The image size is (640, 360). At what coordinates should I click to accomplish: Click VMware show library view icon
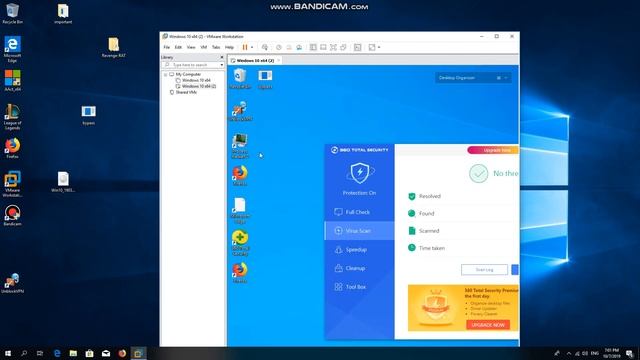(313, 47)
